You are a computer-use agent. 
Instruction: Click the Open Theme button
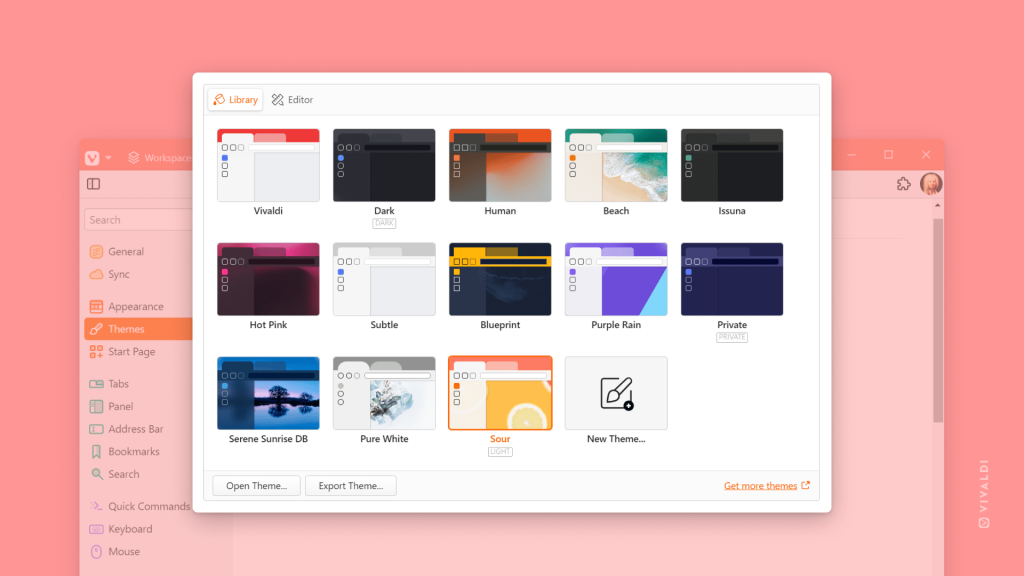(255, 485)
